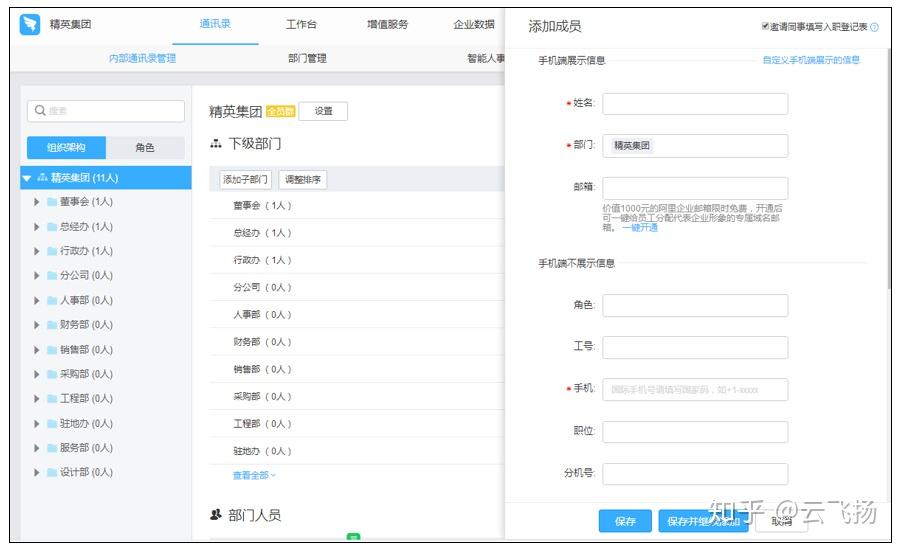Click the 董事会（1人） row in 下级部门 list

pyautogui.click(x=356, y=206)
